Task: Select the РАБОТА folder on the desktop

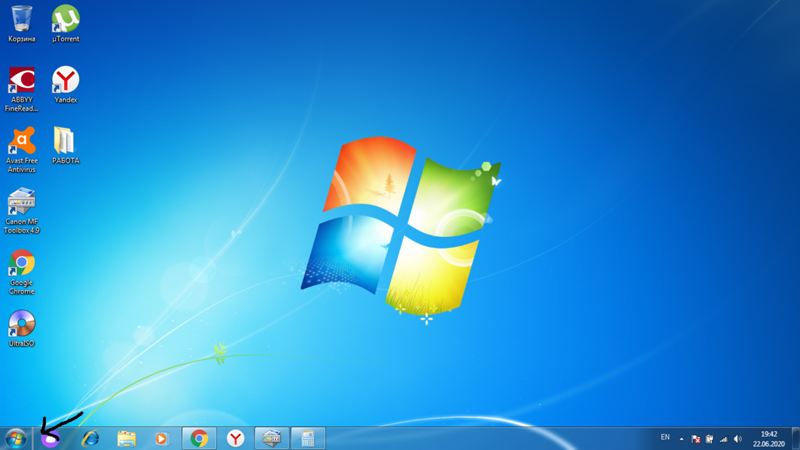Action: [65, 145]
